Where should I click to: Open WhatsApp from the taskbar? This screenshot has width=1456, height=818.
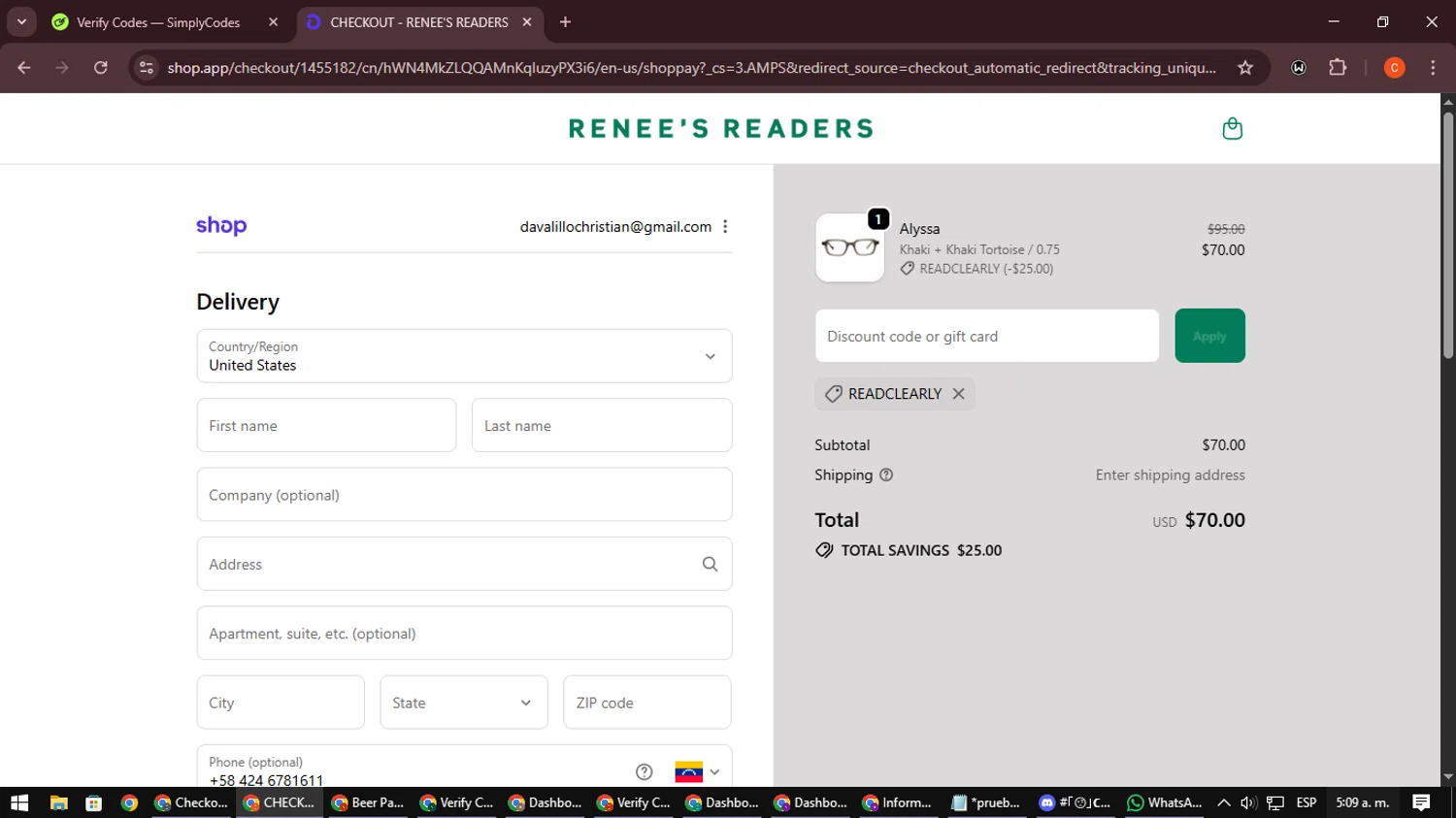[1165, 802]
